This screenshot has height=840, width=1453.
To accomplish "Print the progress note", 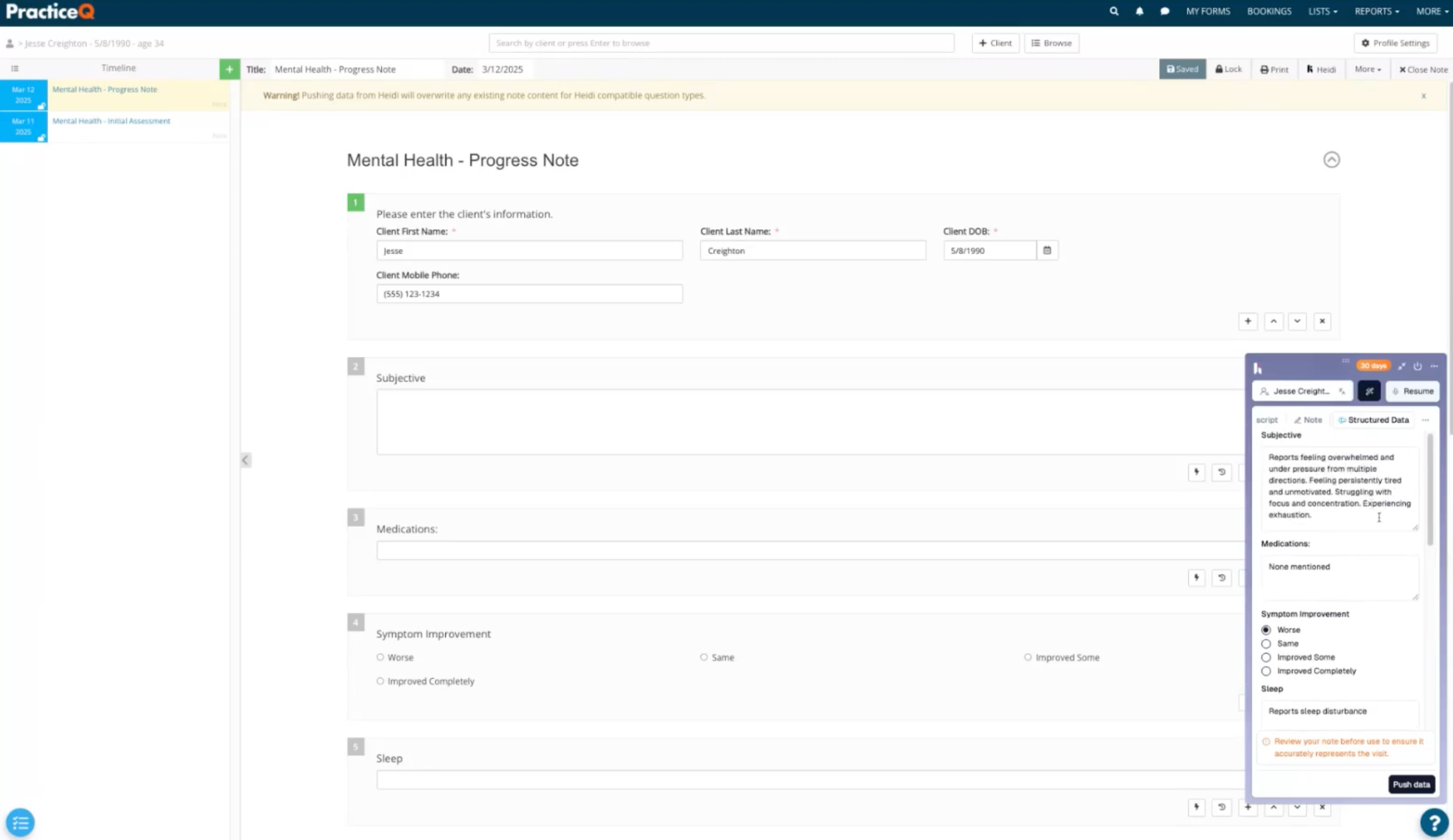I will 1274,69.
